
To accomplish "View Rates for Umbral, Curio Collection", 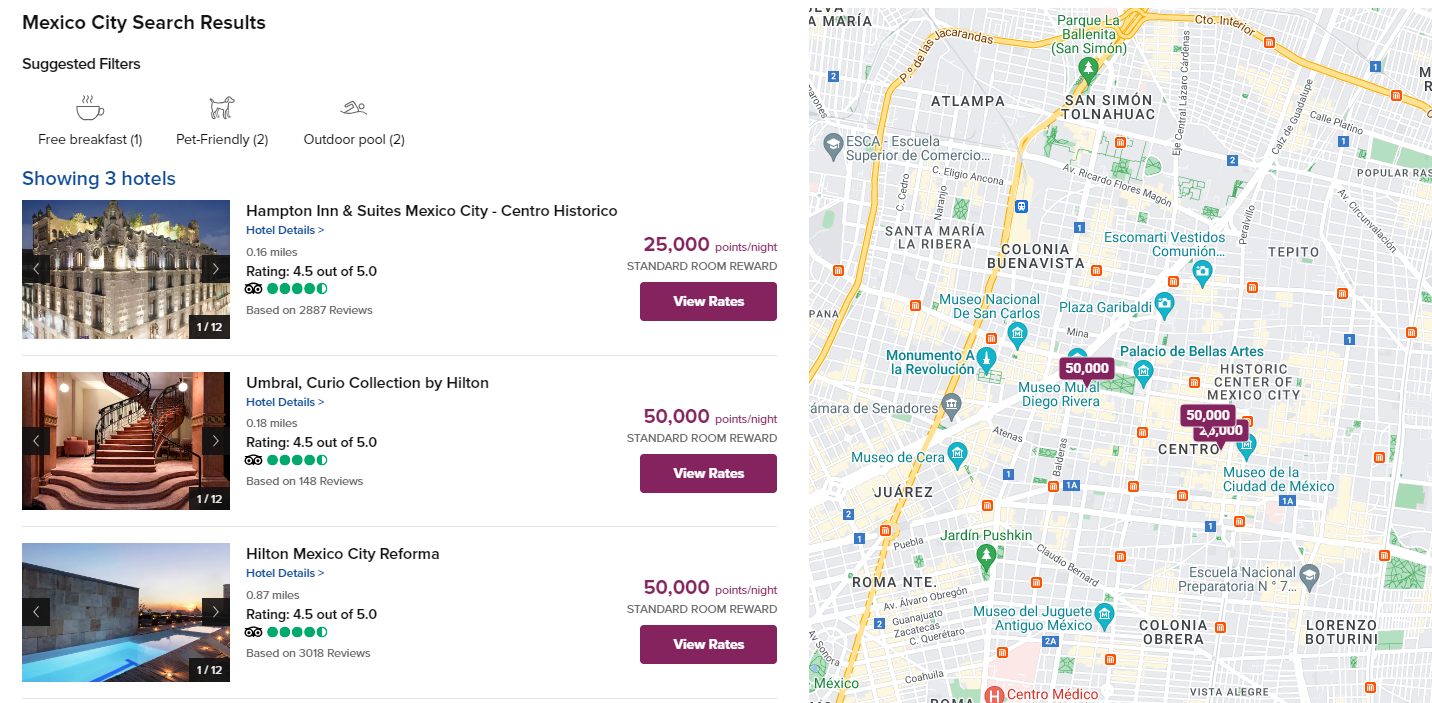I will [x=708, y=473].
